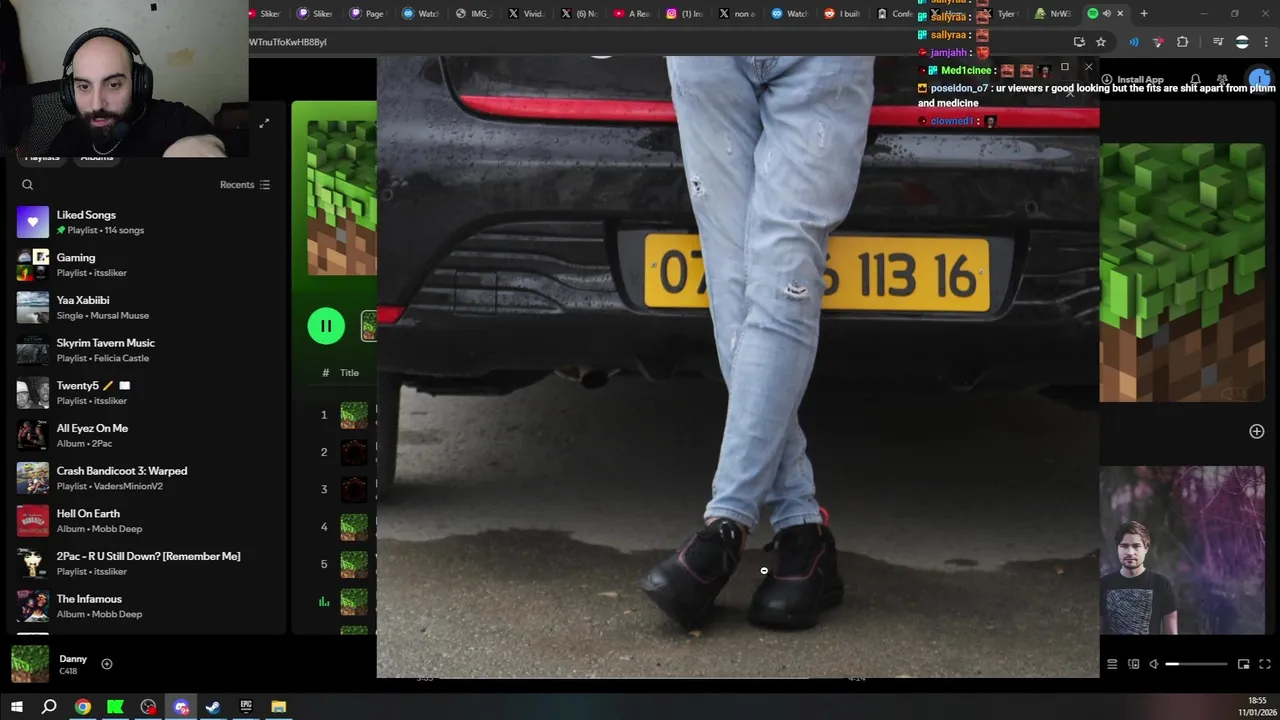Mute Spotify with the speaker icon
The image size is (1280, 720).
pos(1154,664)
